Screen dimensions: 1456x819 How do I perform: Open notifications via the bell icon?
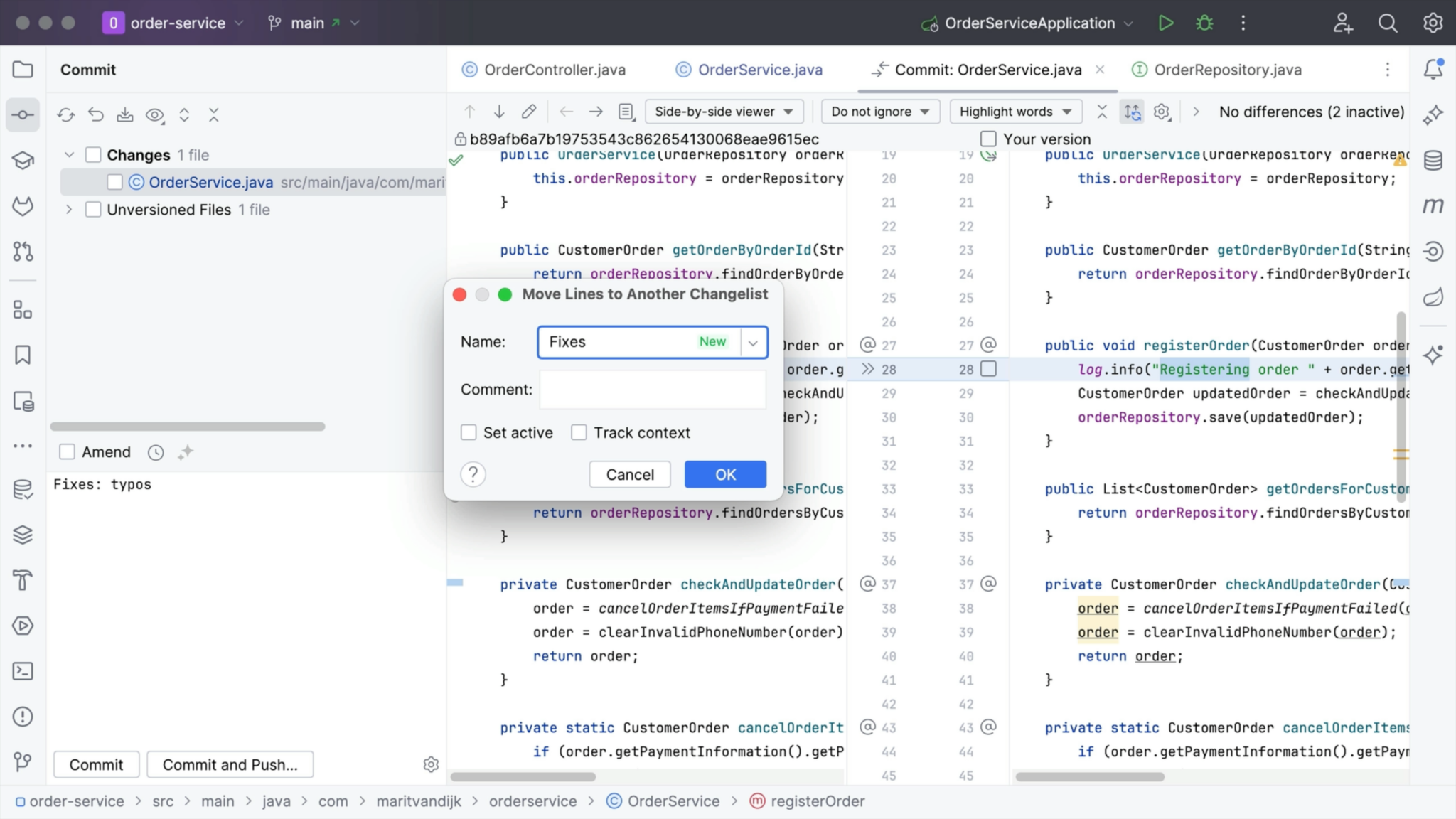pos(1433,69)
